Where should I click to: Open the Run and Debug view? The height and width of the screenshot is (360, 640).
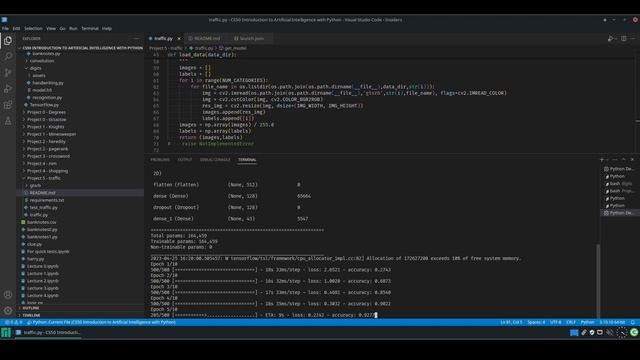8,89
